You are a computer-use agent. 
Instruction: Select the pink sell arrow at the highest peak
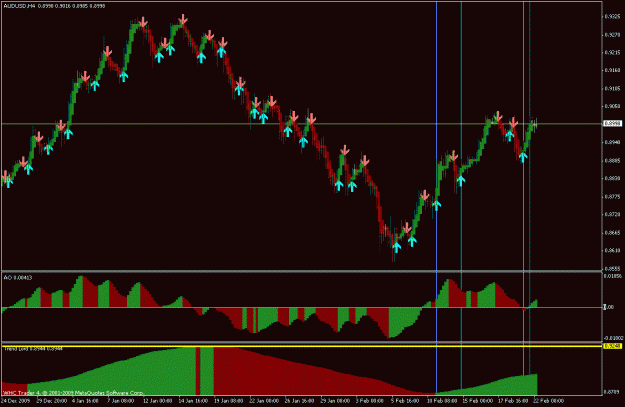[x=183, y=19]
